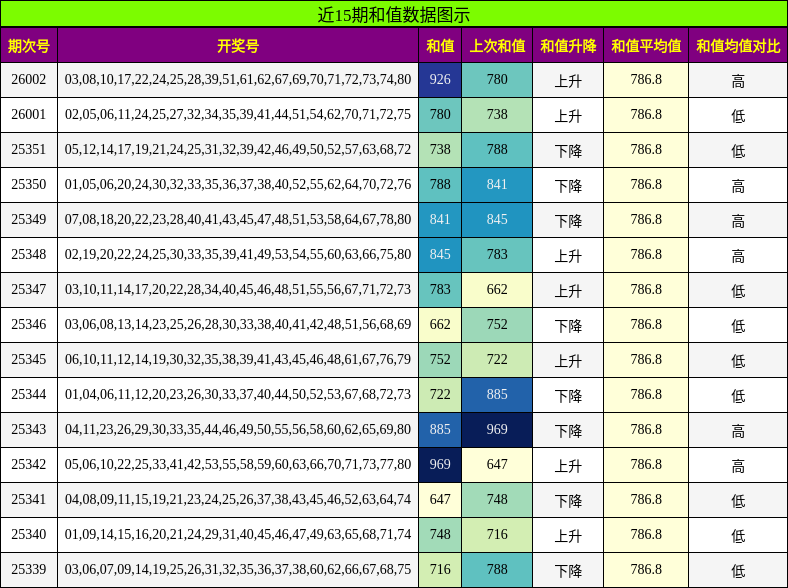Click the 和值 cell 647 in row 25341
This screenshot has width=788, height=588.
pos(440,500)
